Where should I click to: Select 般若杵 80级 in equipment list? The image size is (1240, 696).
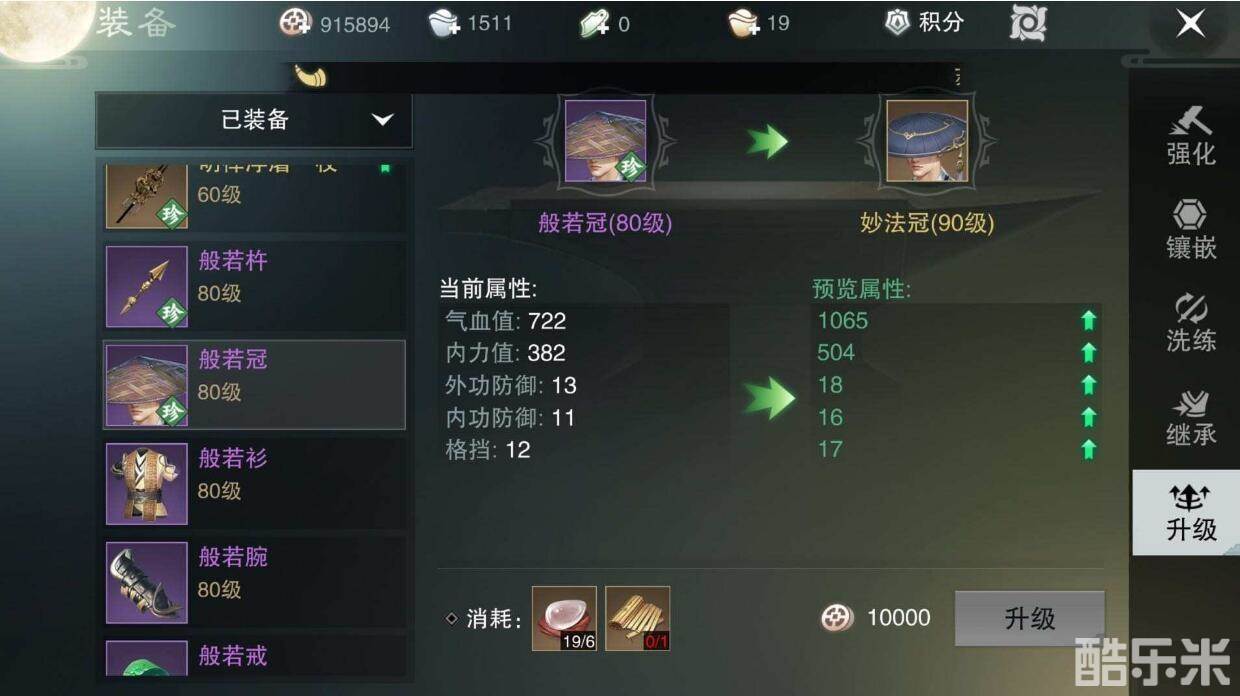(255, 286)
